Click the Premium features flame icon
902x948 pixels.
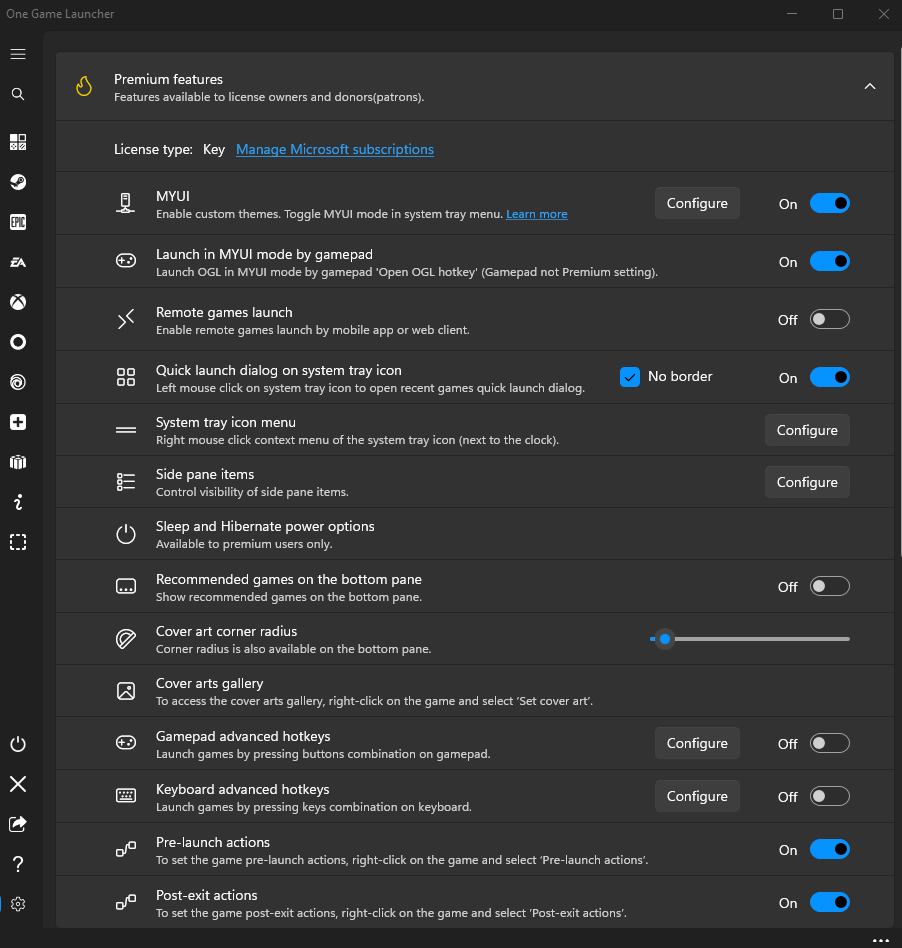pos(84,86)
